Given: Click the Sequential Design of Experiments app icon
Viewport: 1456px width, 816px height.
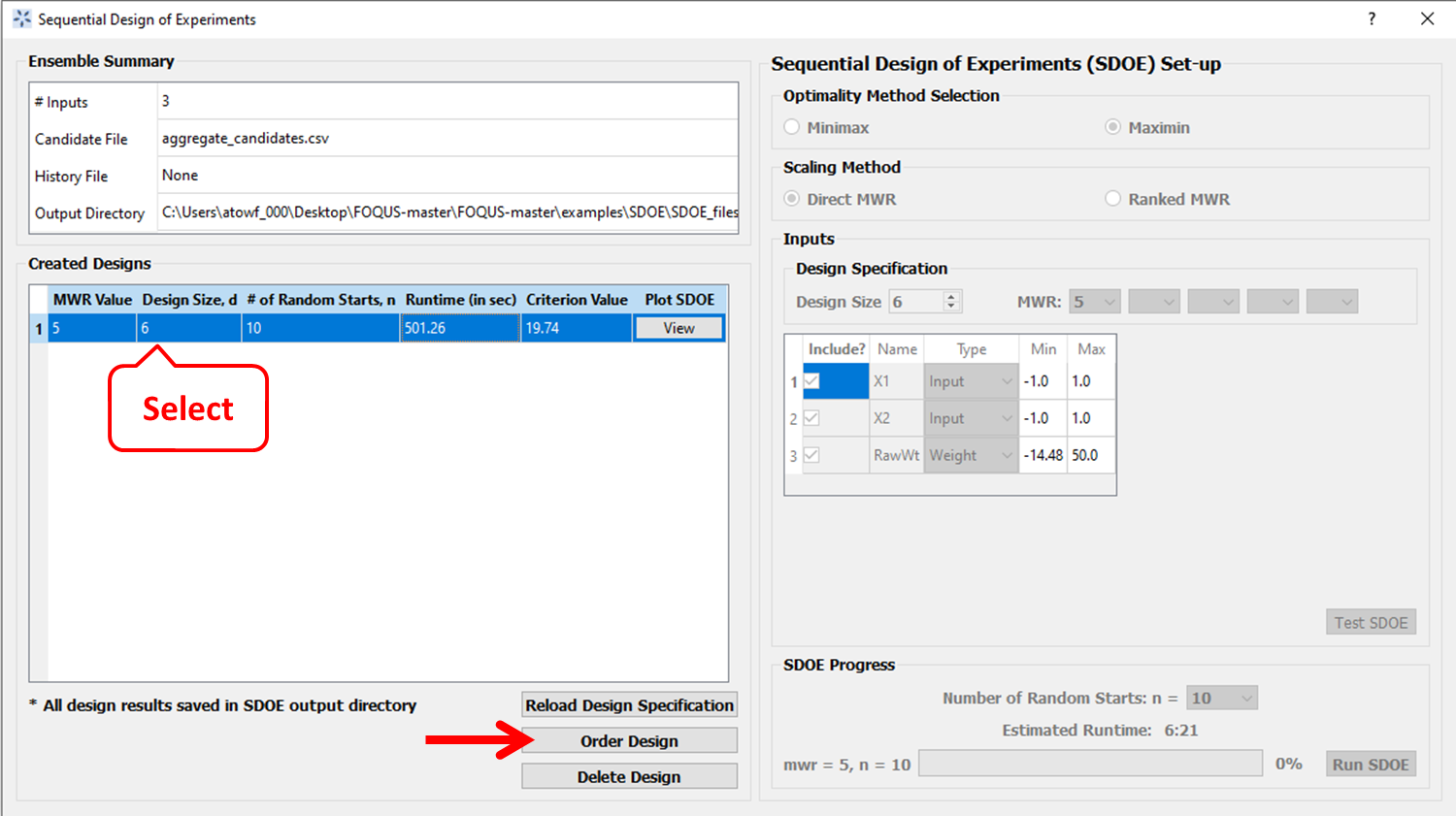Looking at the screenshot, I should point(21,18).
